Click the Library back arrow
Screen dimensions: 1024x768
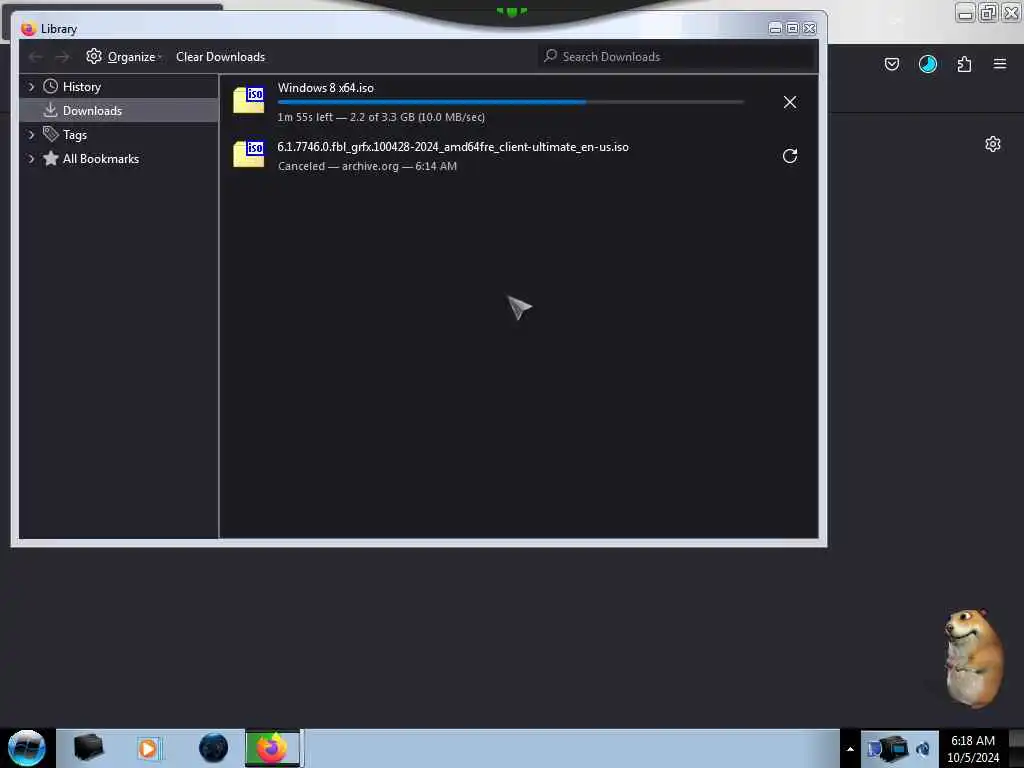pos(35,57)
